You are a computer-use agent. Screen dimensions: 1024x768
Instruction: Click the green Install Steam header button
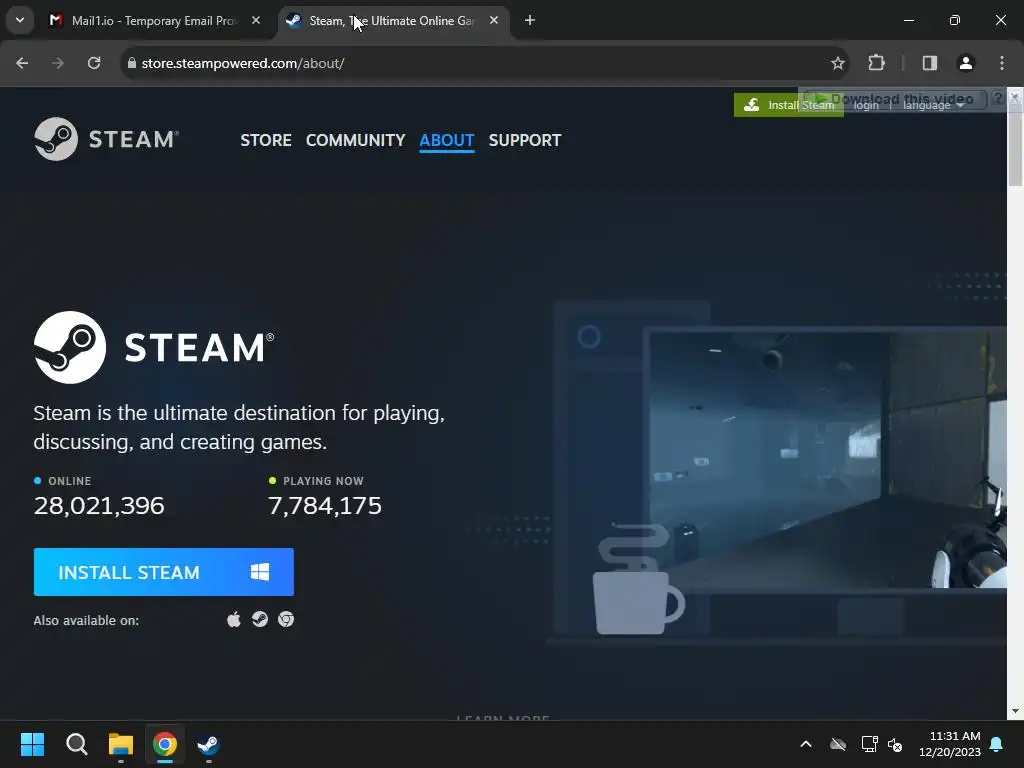coord(788,105)
